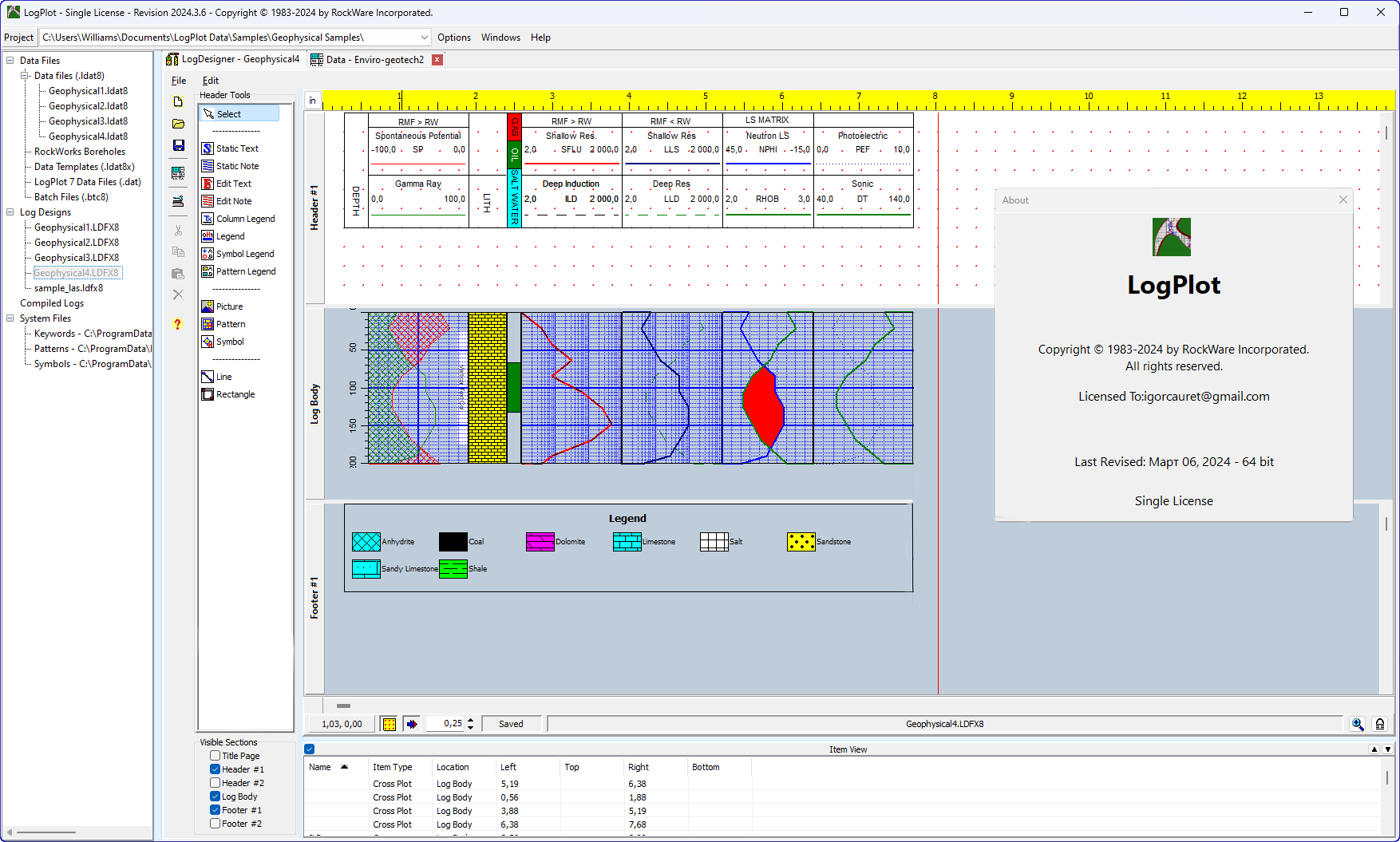Collapse the Log Designs tree node
Viewport: 1400px width, 842px height.
(10, 212)
